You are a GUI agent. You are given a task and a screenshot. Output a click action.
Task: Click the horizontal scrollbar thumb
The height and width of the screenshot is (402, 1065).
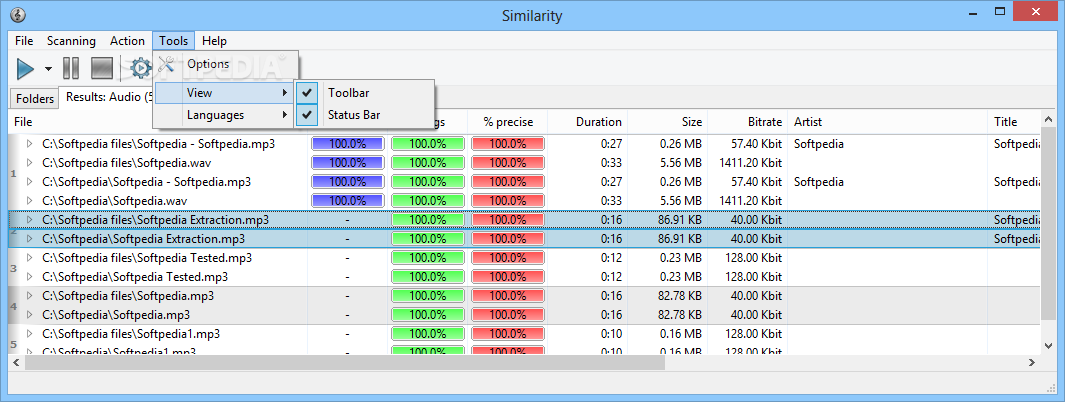[x=344, y=363]
